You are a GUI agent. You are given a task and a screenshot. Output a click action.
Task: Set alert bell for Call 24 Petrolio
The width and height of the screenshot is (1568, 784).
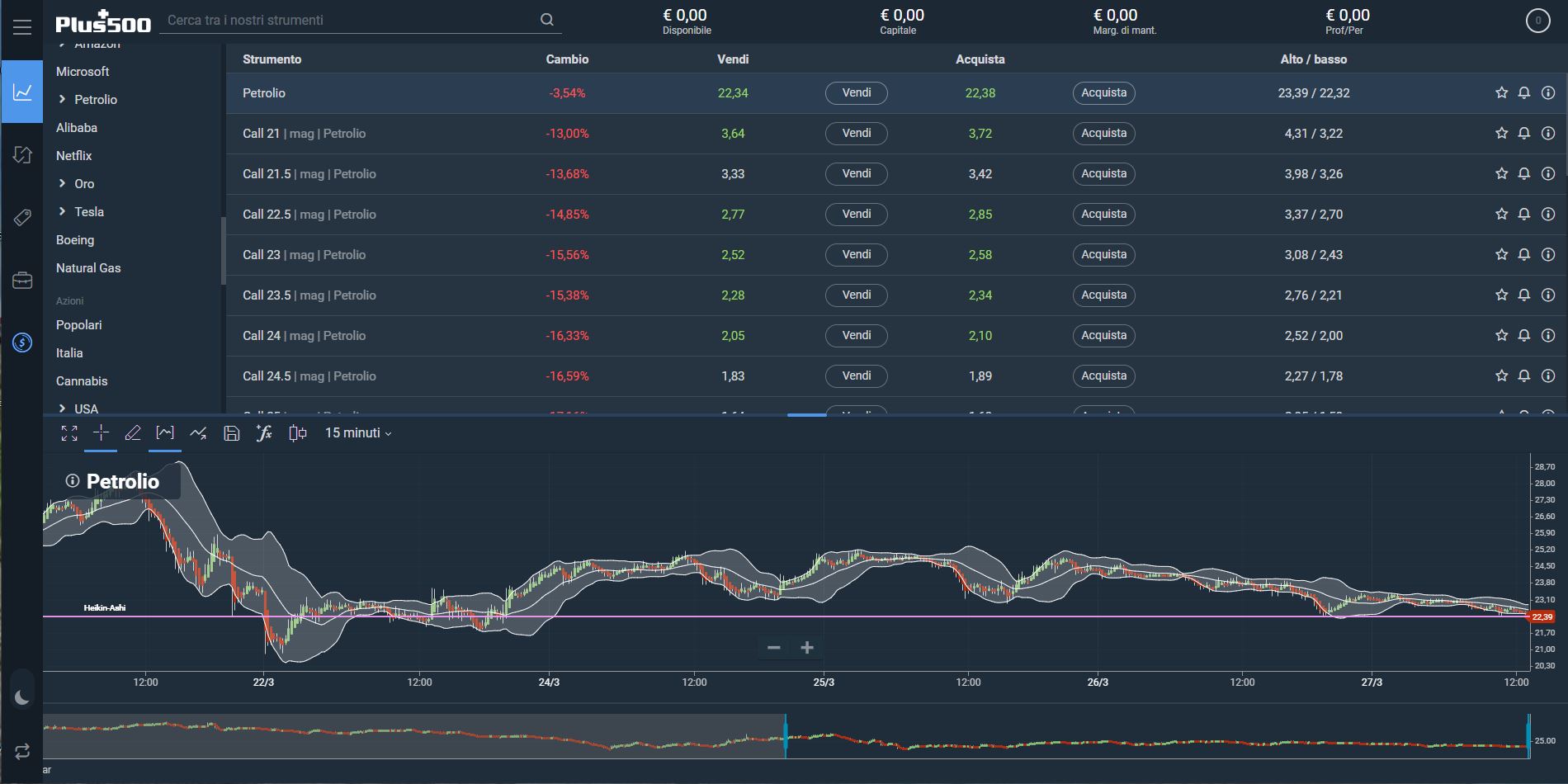[x=1524, y=335]
